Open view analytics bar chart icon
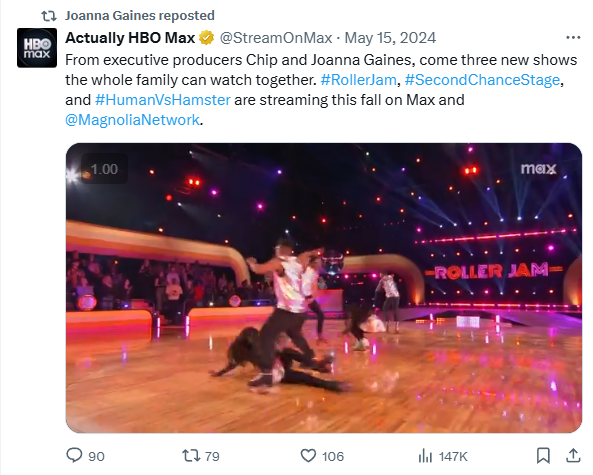 [x=425, y=456]
